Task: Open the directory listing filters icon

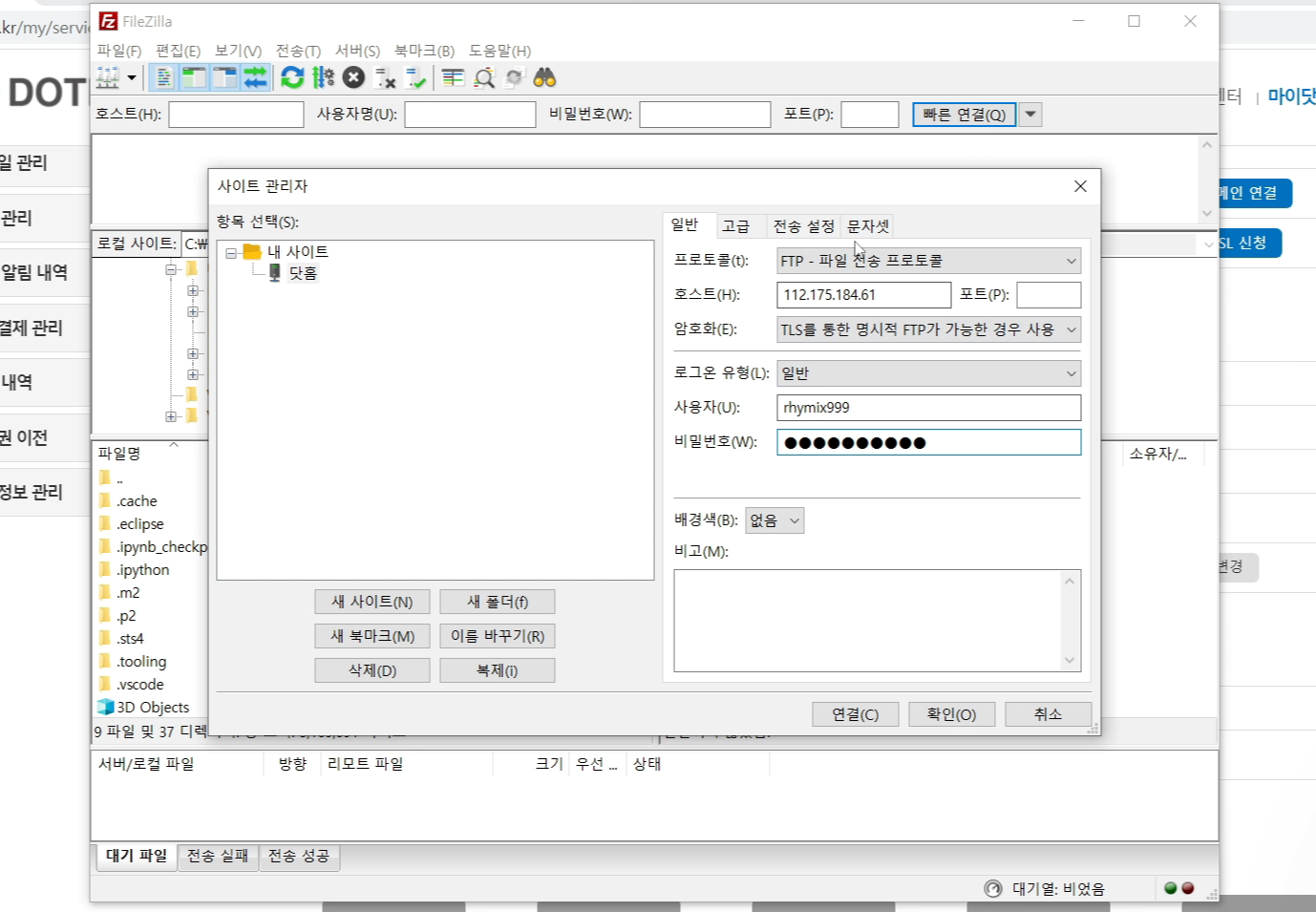Action: tap(453, 78)
